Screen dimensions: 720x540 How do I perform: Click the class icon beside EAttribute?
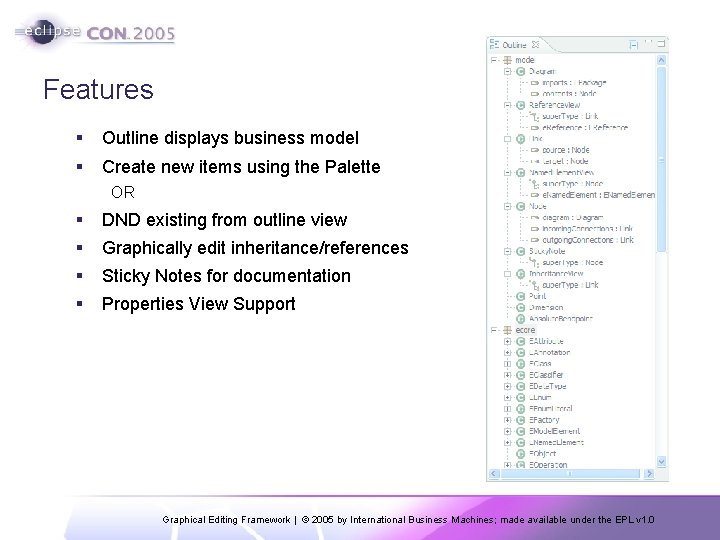520,341
